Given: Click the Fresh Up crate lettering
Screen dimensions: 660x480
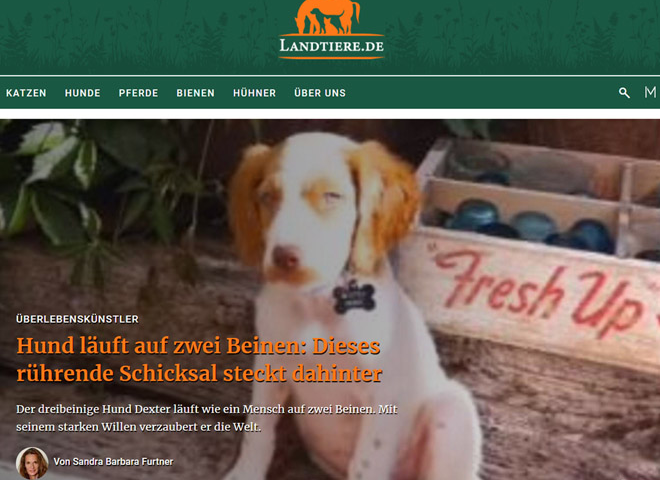Looking at the screenshot, I should pyautogui.click(x=541, y=293).
